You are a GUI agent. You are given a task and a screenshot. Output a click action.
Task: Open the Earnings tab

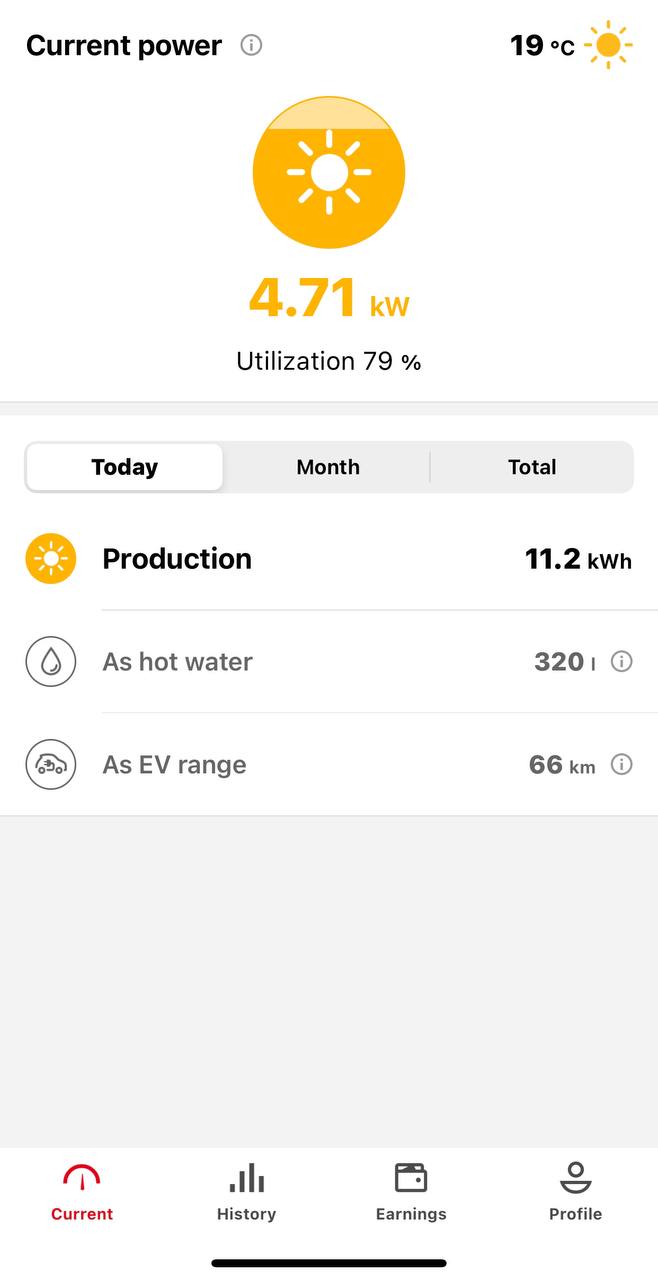tap(411, 1192)
